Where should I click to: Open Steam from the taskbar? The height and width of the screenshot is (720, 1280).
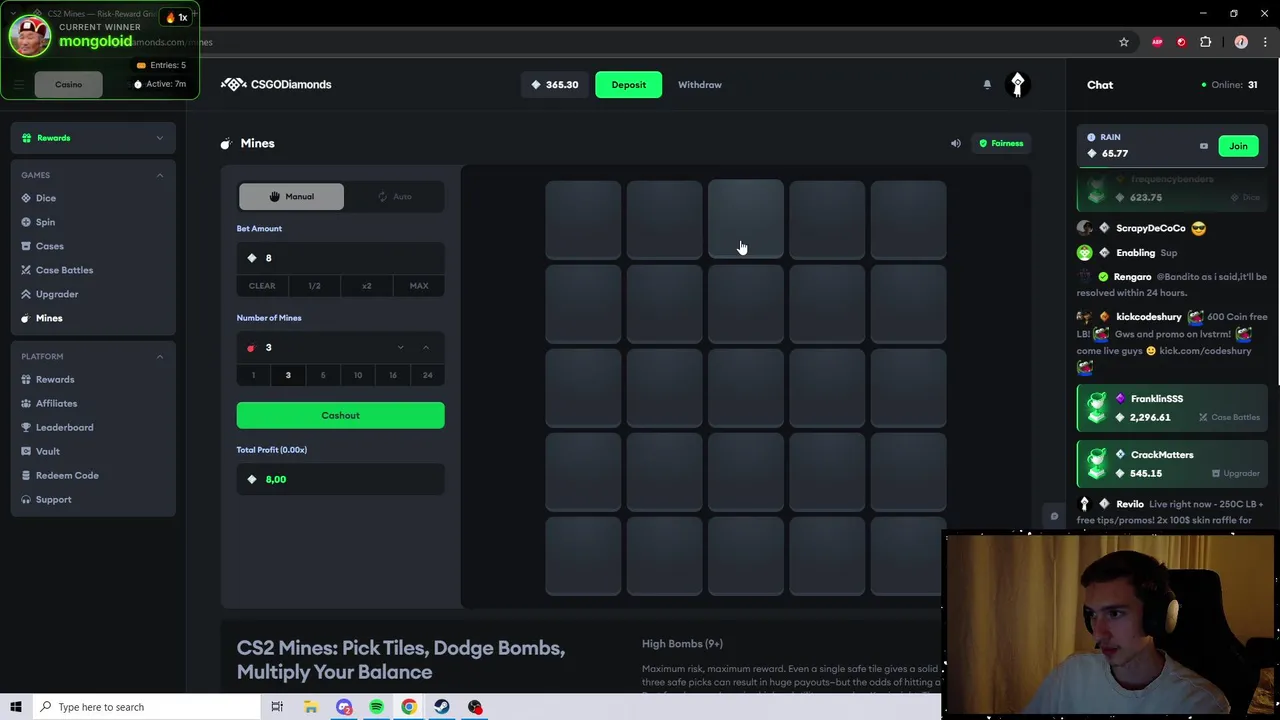point(442,707)
